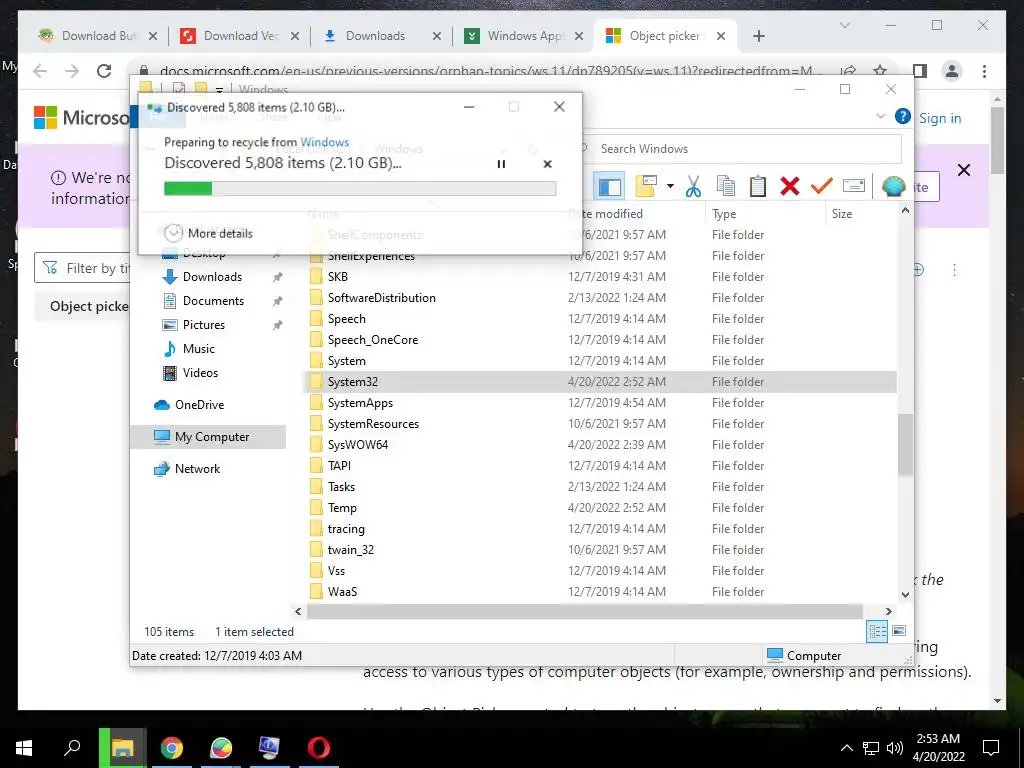Click the Paste clipboard icon
This screenshot has height=768, width=1024.
pos(758,187)
